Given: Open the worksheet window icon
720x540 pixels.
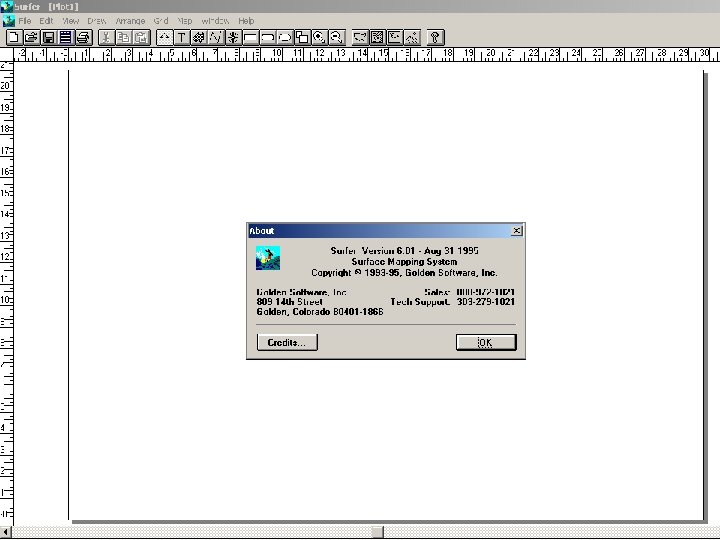Looking at the screenshot, I should pyautogui.click(x=66, y=37).
